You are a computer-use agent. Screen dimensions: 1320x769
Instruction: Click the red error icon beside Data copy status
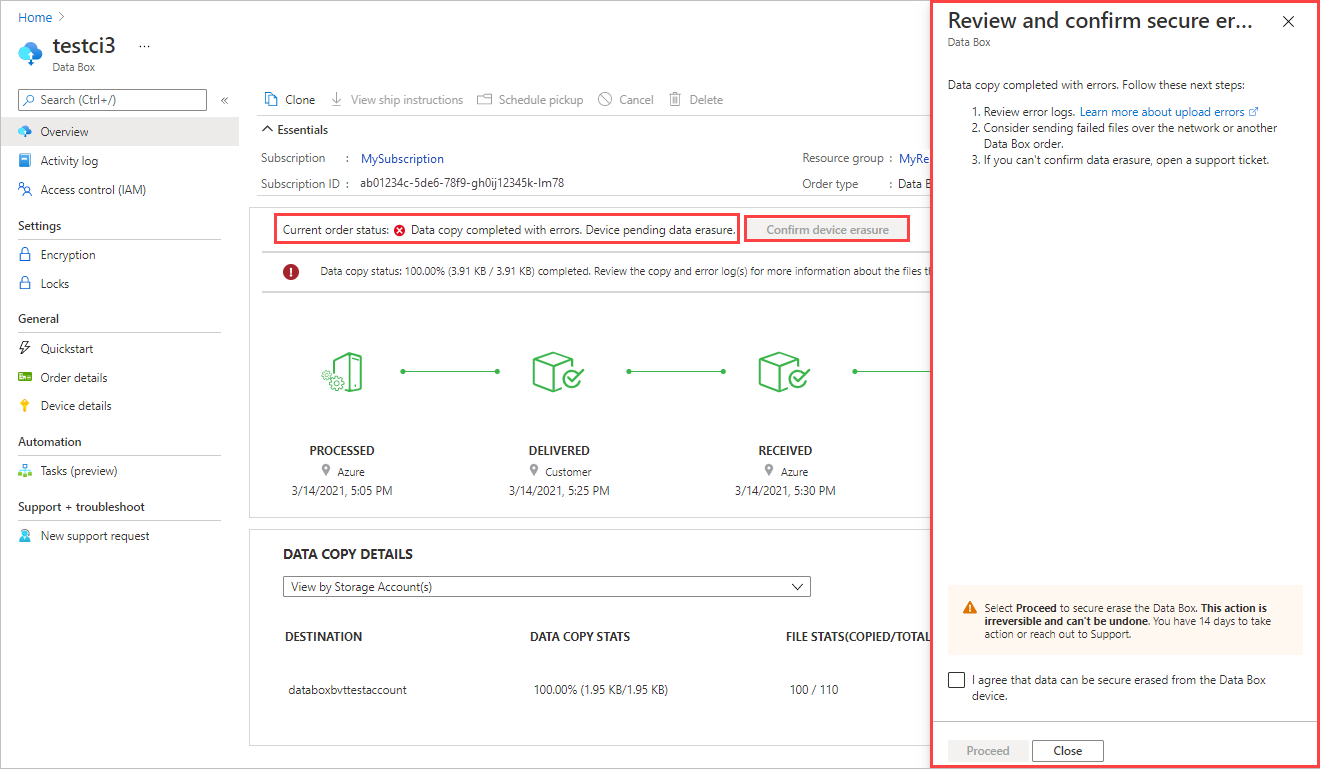[x=291, y=271]
